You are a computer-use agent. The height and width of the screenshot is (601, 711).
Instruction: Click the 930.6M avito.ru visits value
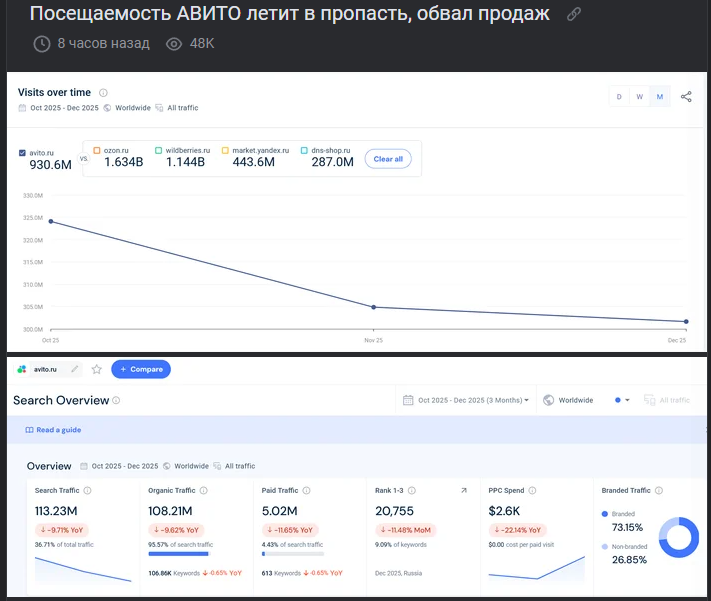click(50, 165)
